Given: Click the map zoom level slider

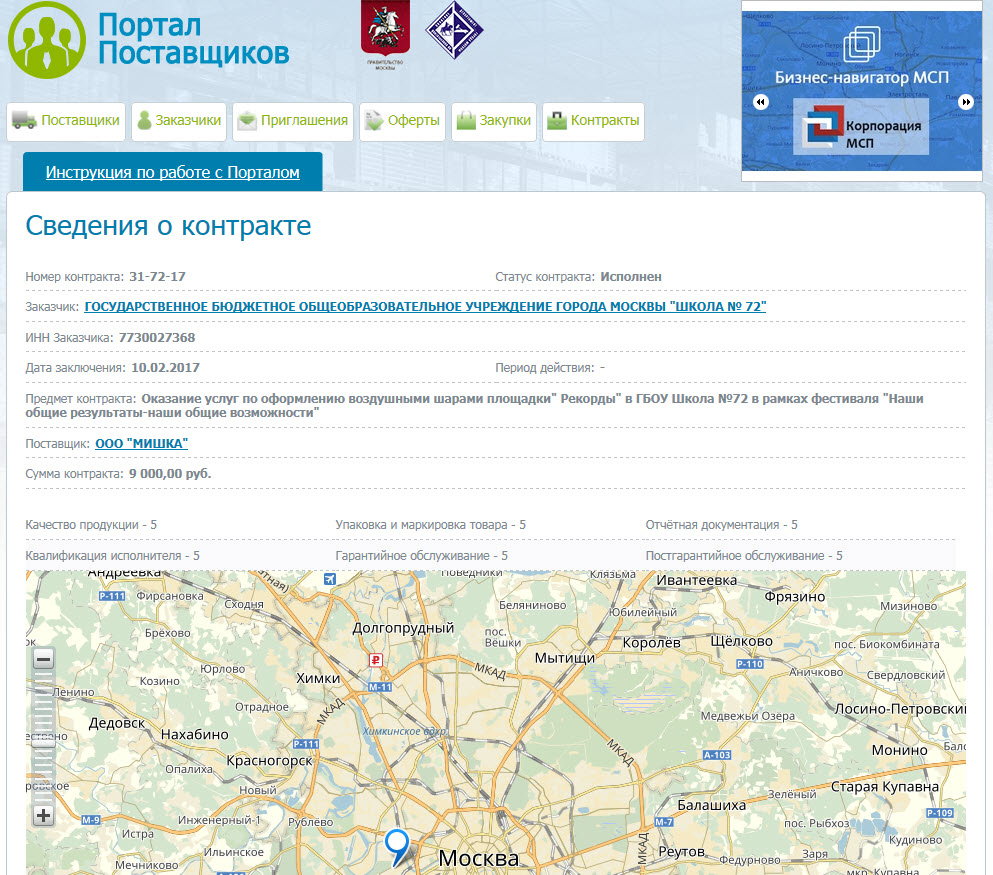Looking at the screenshot, I should [x=43, y=741].
